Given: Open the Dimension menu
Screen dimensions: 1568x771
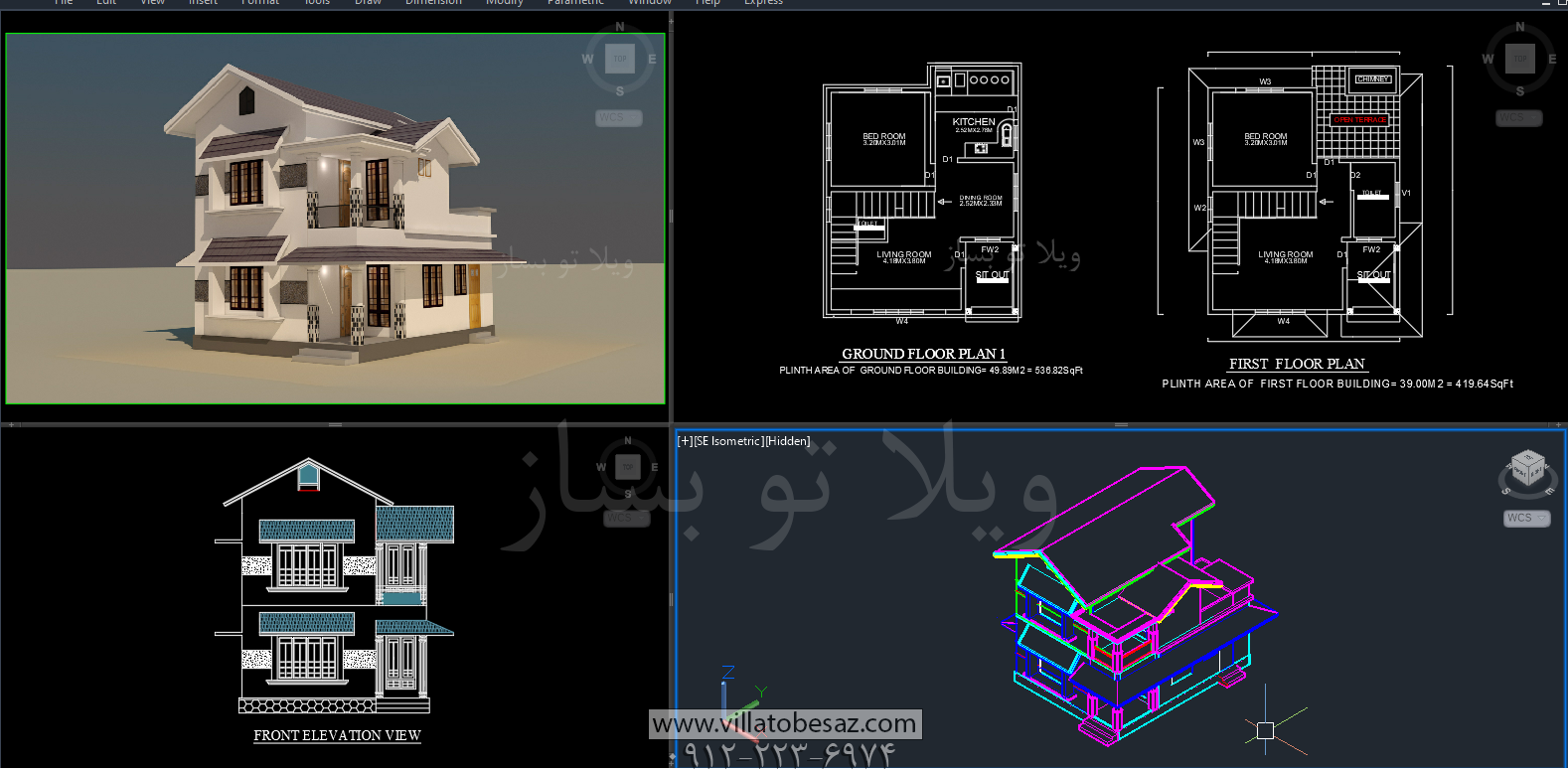Looking at the screenshot, I should 433,3.
